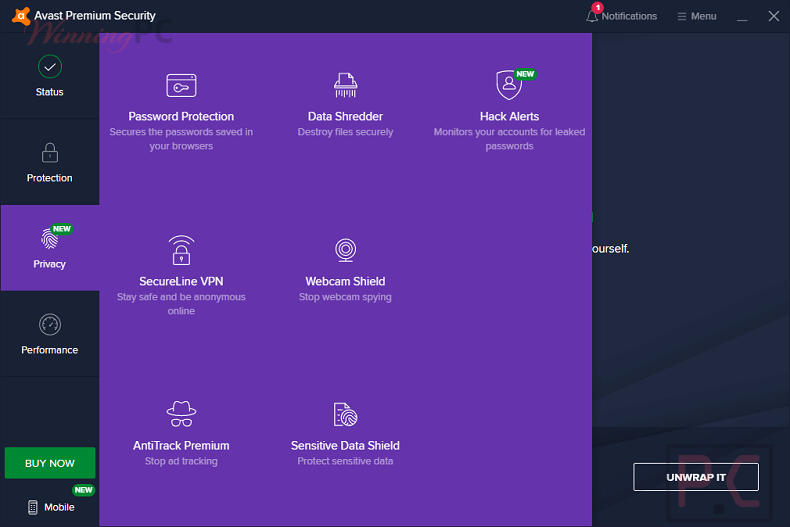
Task: Open Notifications text link
Action: click(629, 17)
